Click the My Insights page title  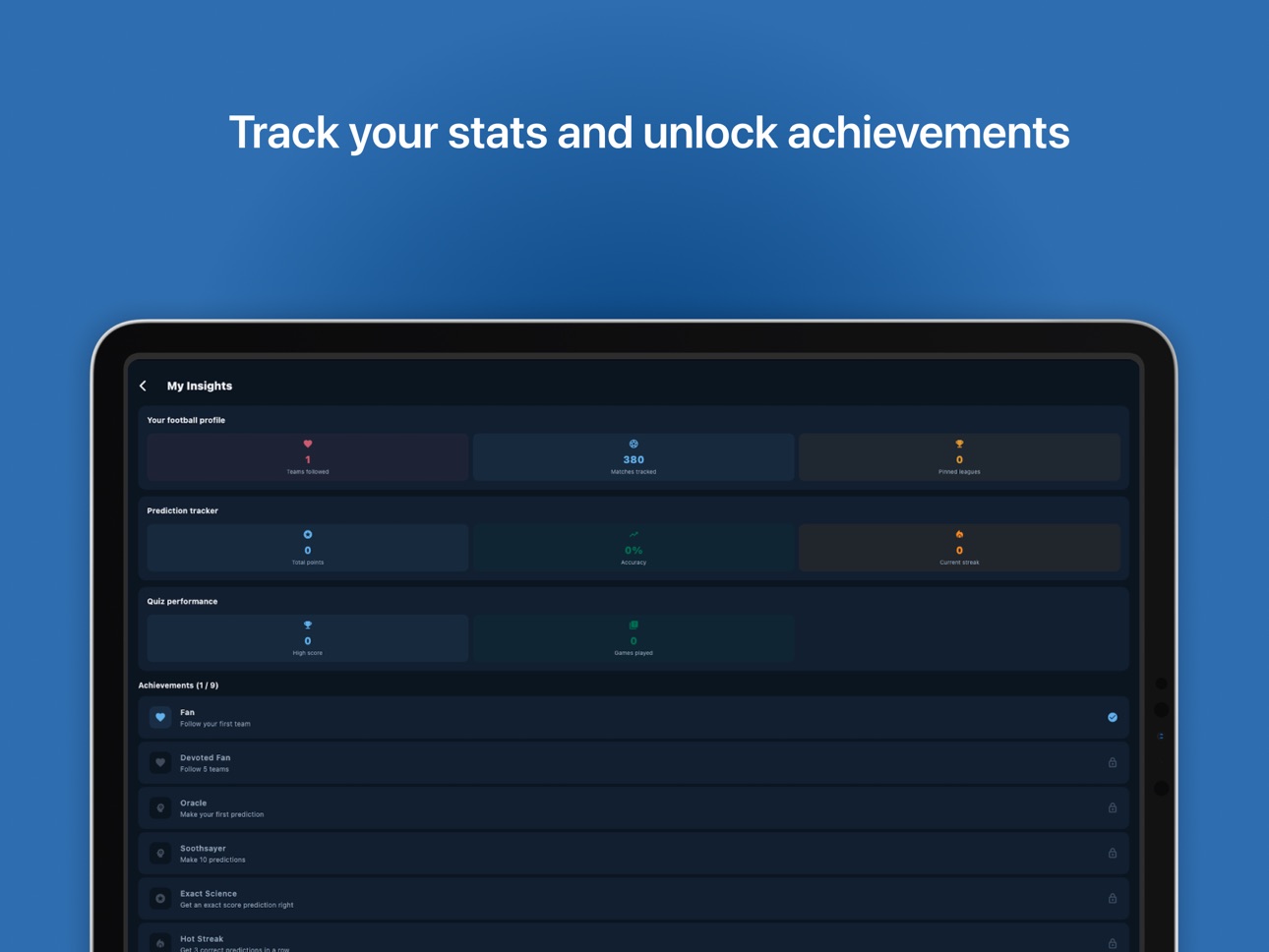pyautogui.click(x=200, y=386)
